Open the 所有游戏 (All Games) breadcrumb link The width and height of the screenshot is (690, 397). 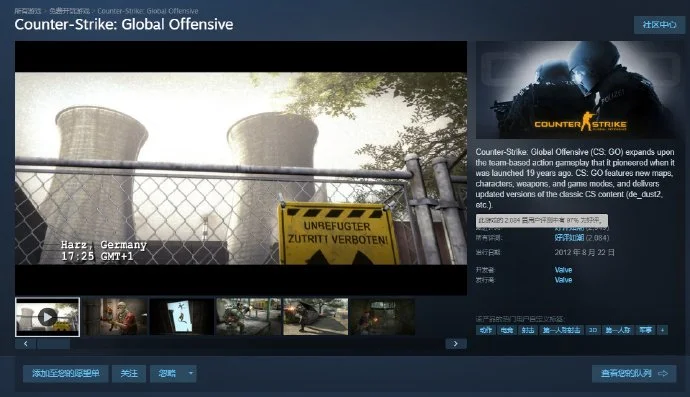coord(27,11)
